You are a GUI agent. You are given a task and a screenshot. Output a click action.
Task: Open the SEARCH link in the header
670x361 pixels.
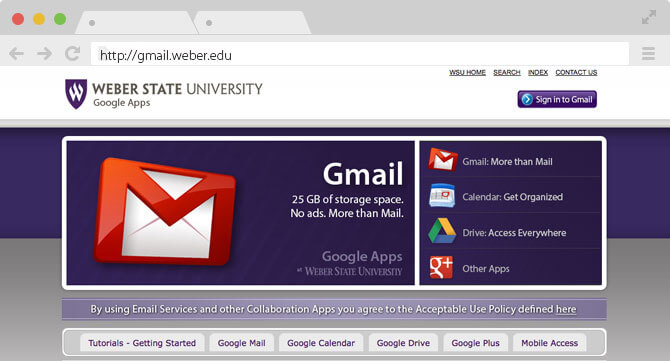tap(507, 72)
